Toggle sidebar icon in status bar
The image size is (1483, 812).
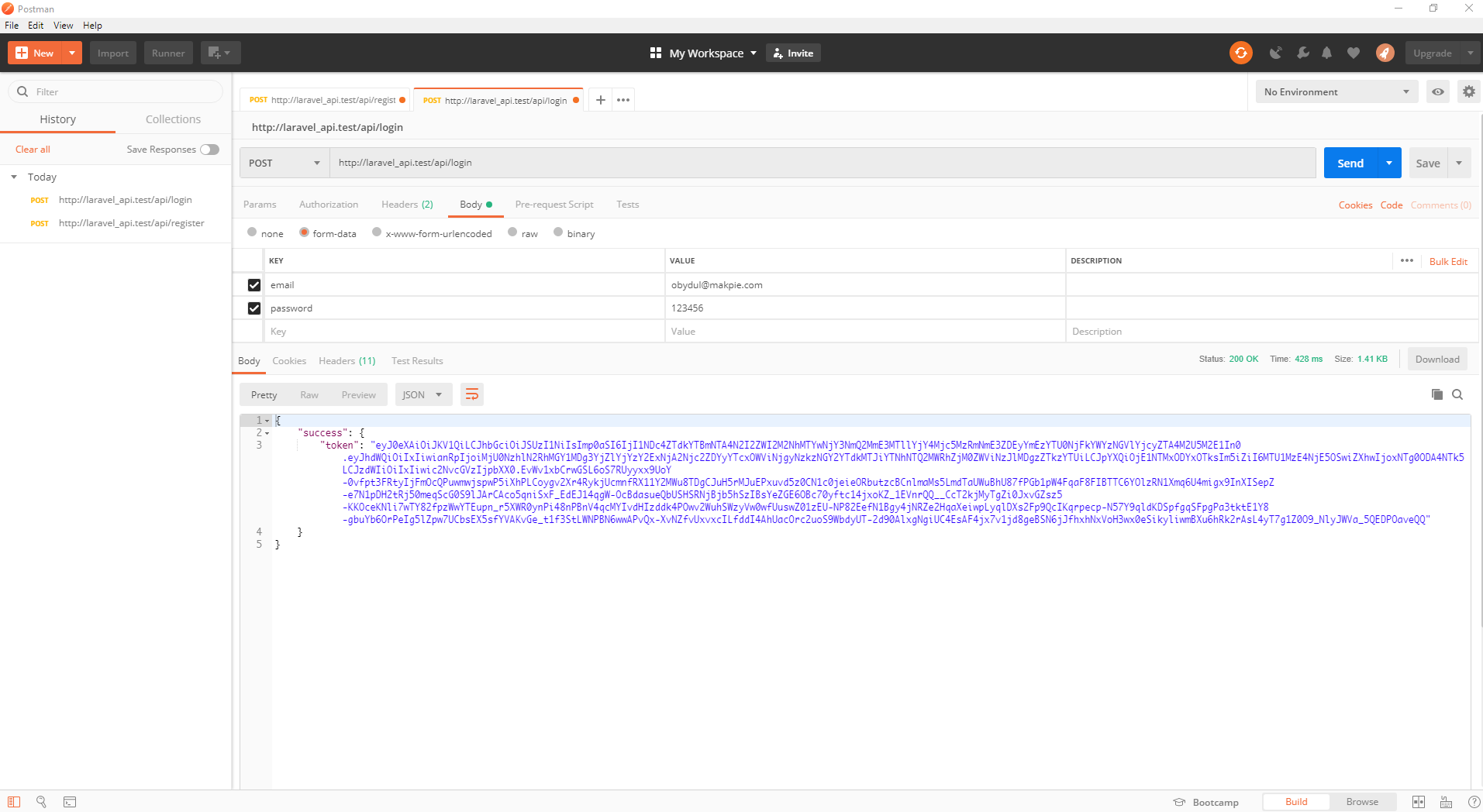14,802
